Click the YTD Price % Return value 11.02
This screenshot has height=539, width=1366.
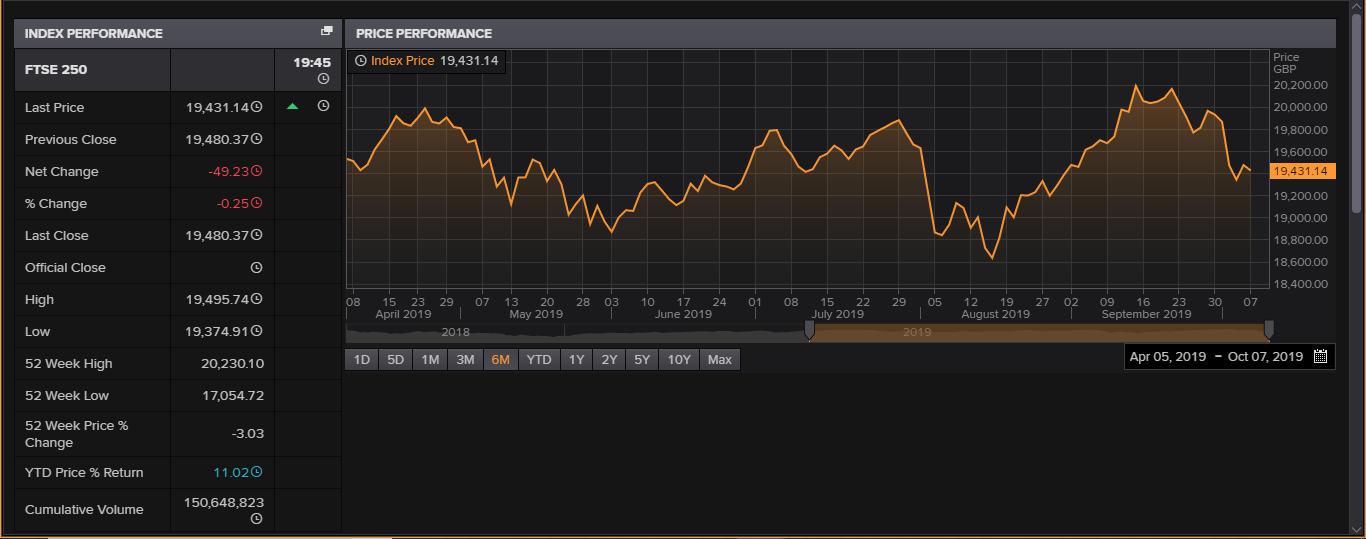pos(231,472)
